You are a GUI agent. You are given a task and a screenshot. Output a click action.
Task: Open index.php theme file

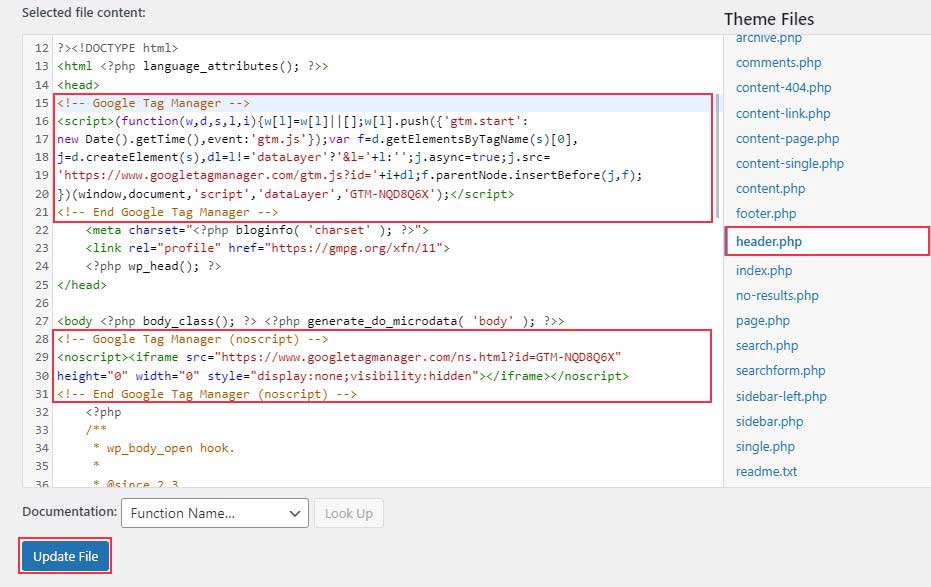pos(764,271)
